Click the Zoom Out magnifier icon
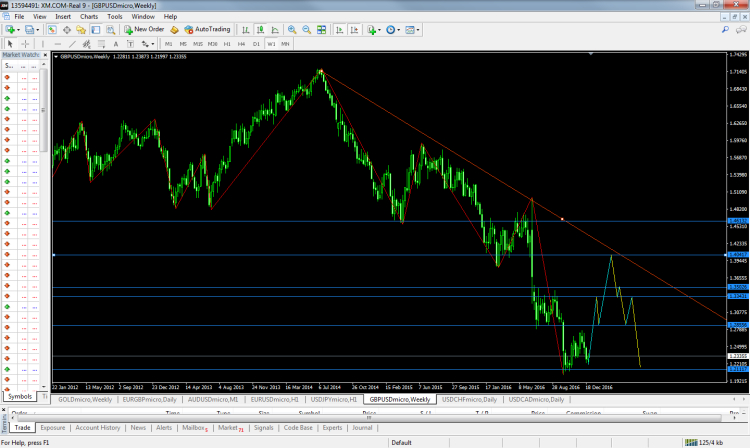The height and width of the screenshot is (448, 750). pos(307,30)
